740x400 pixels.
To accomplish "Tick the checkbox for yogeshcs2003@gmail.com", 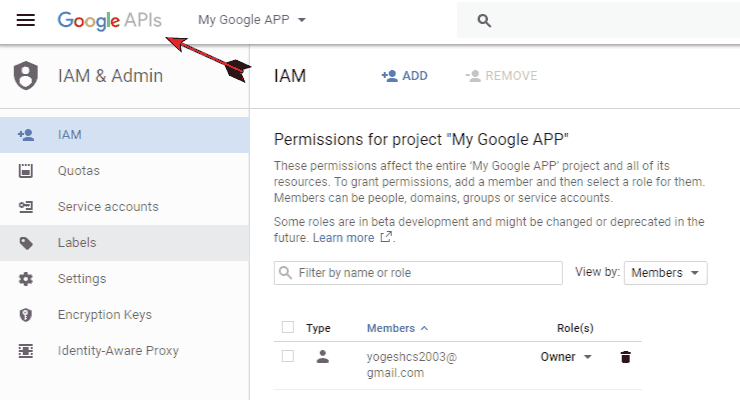I will click(287, 356).
